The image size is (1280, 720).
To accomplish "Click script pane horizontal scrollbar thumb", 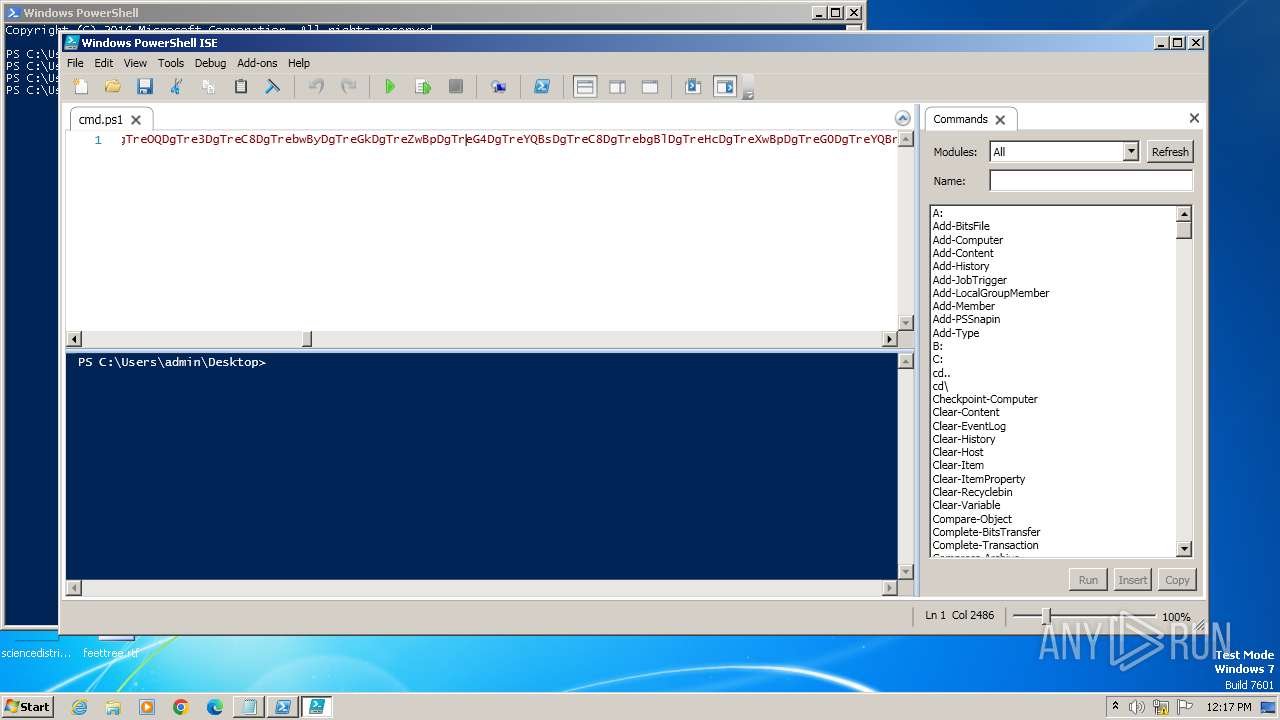I will pyautogui.click(x=307, y=339).
